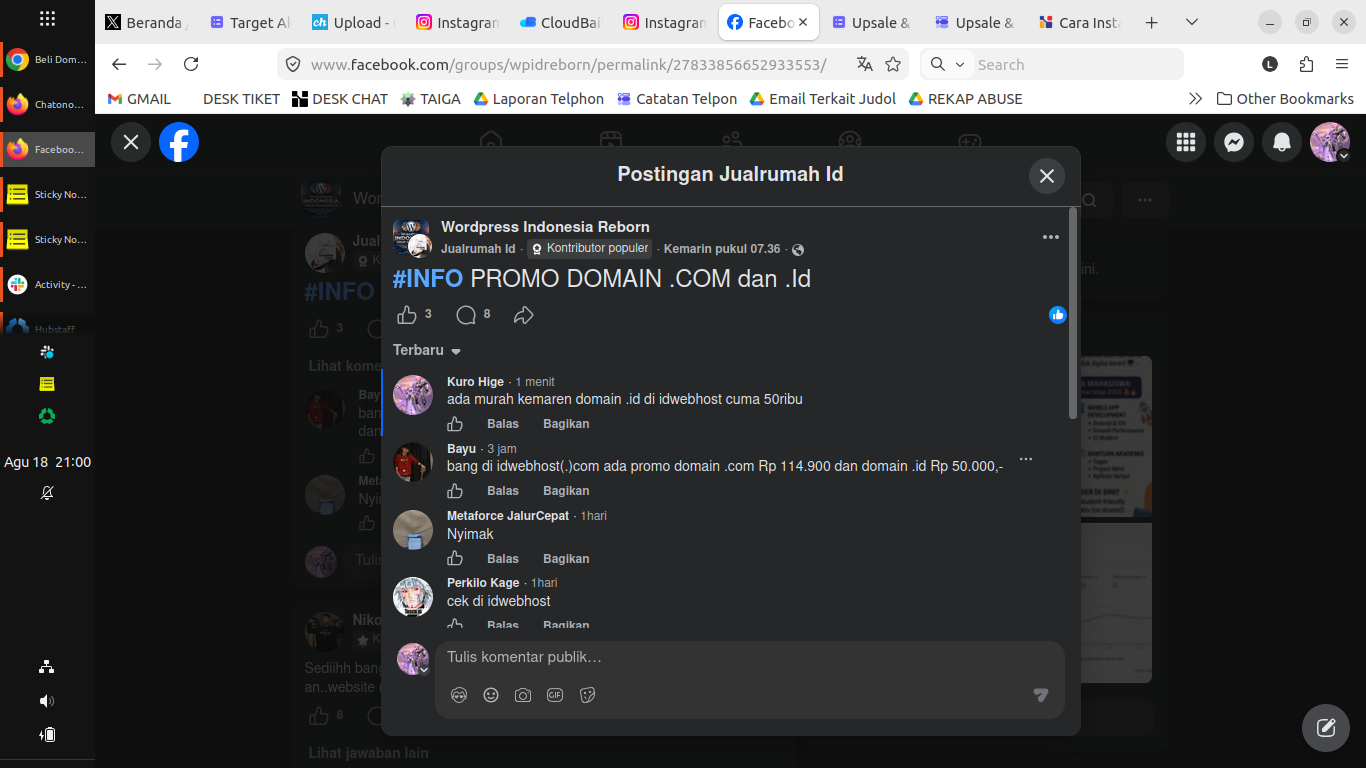Viewport: 1366px width, 768px height.
Task: Open the #INFO hashtag link
Action: [x=428, y=279]
